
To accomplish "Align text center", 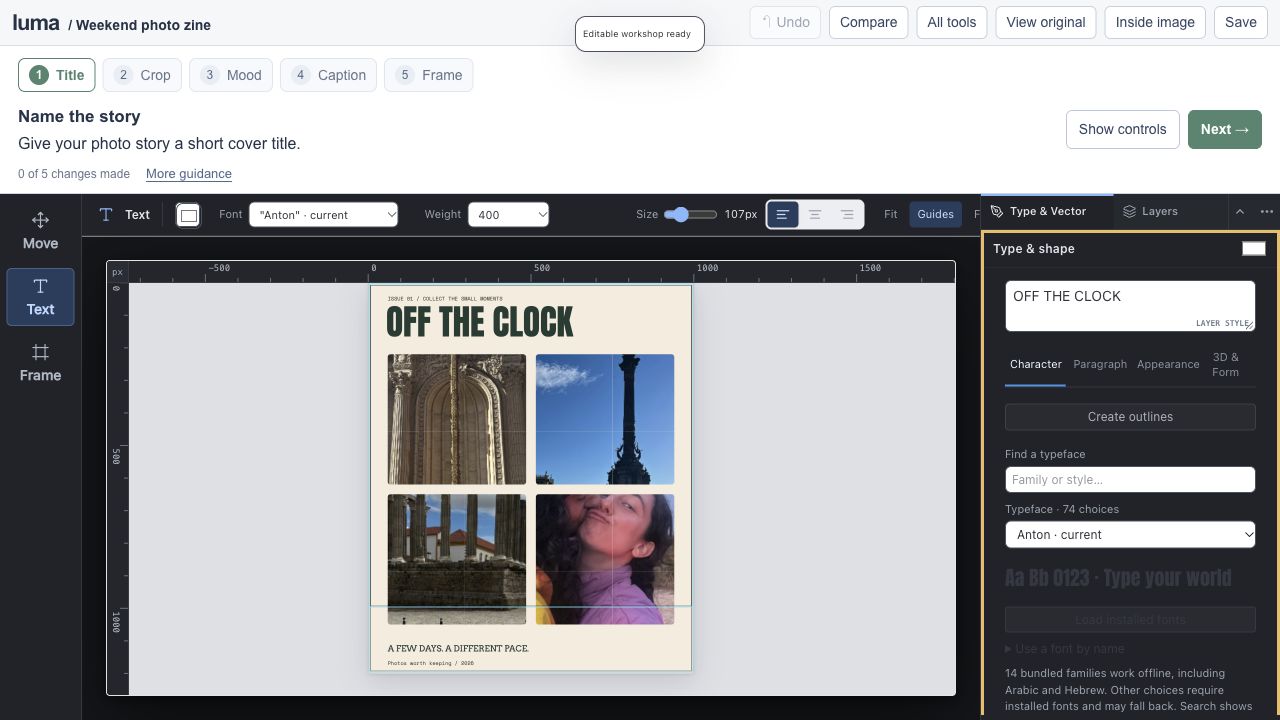I will (815, 215).
